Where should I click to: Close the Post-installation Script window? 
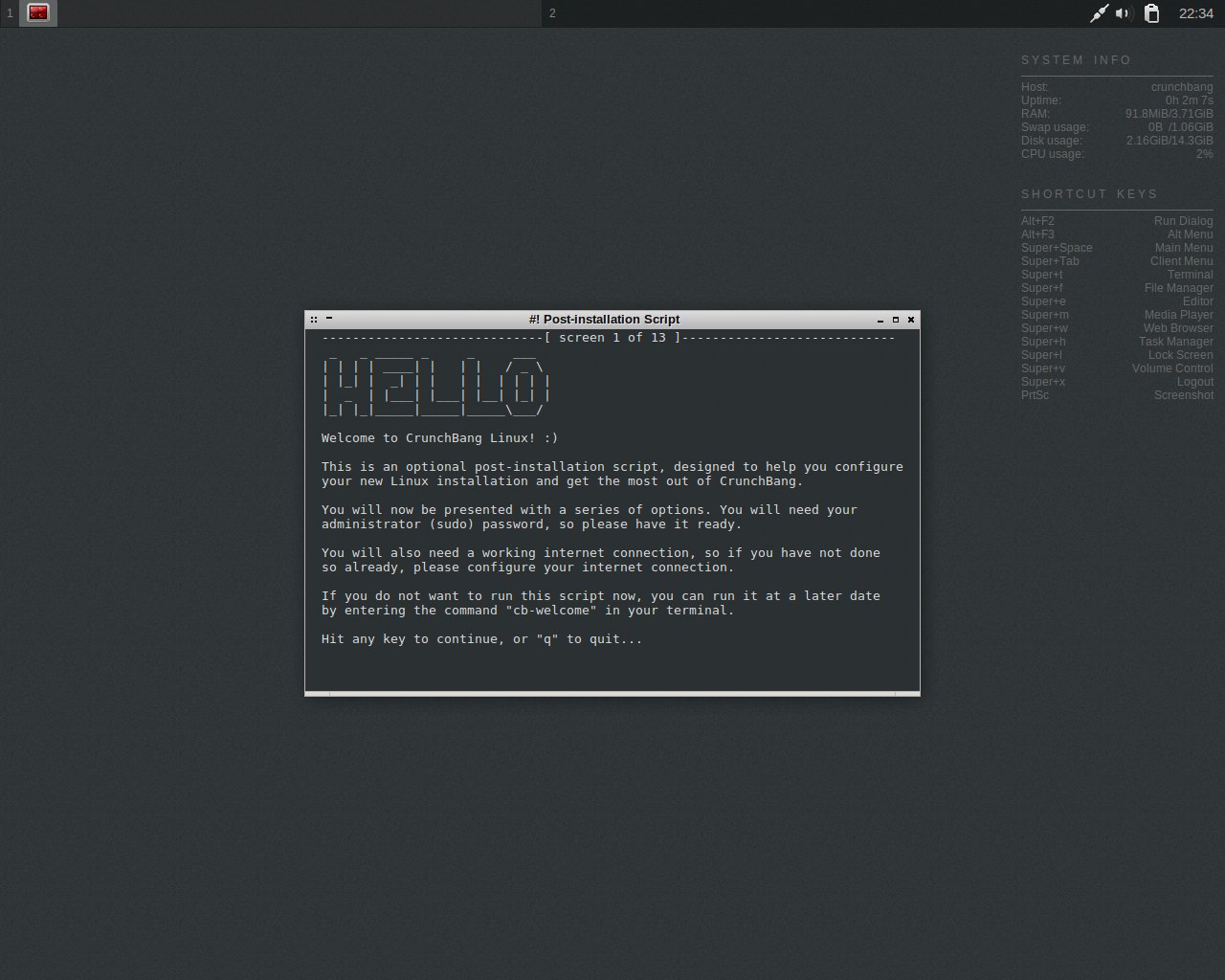click(911, 320)
